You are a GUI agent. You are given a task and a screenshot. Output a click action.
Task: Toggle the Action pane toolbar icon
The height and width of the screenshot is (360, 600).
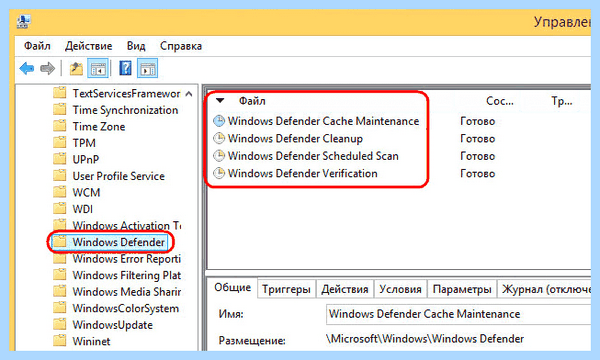click(x=148, y=69)
